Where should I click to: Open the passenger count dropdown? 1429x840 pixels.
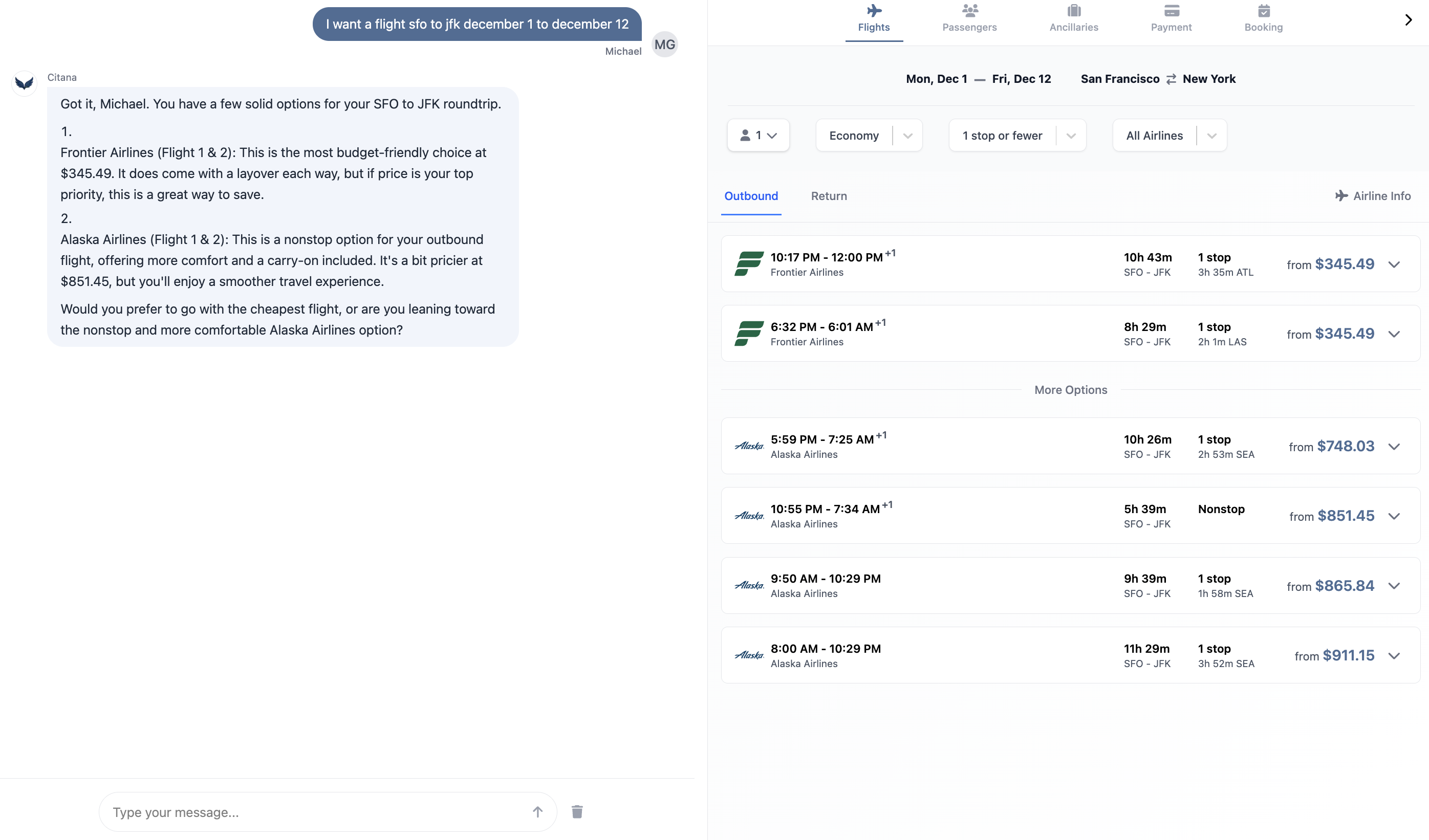pos(757,136)
